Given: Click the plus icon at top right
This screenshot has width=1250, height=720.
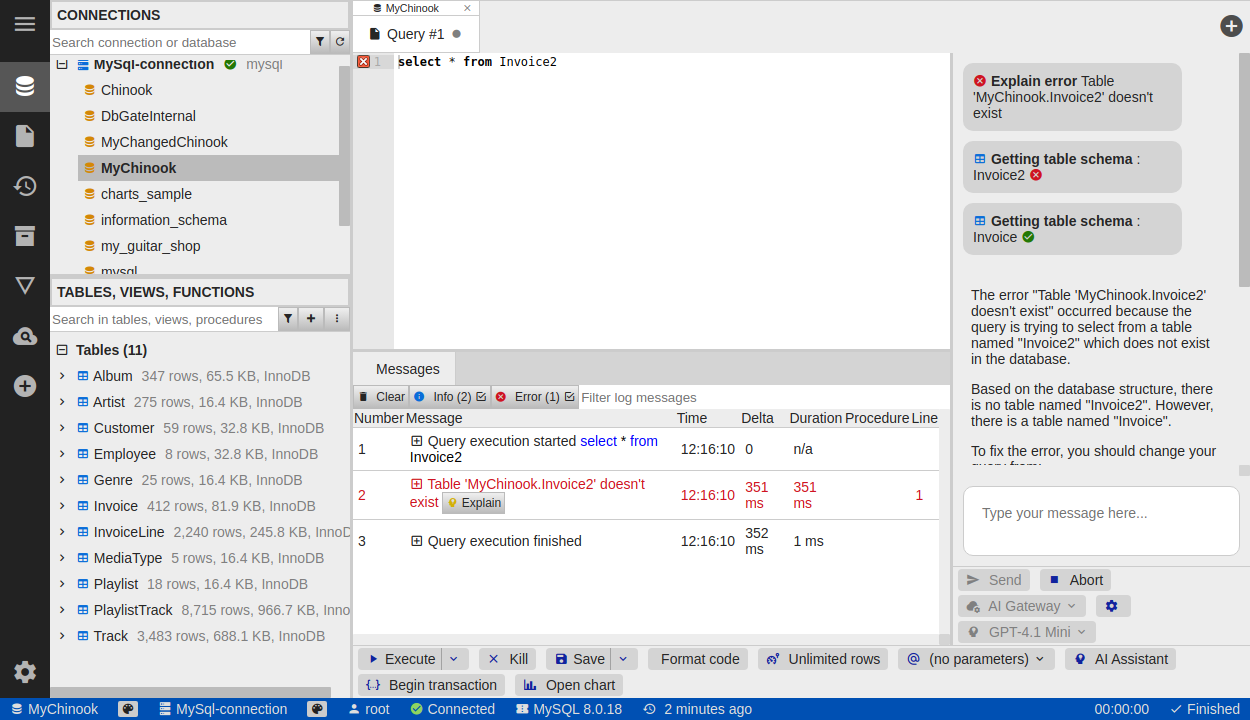Looking at the screenshot, I should point(1231,26).
